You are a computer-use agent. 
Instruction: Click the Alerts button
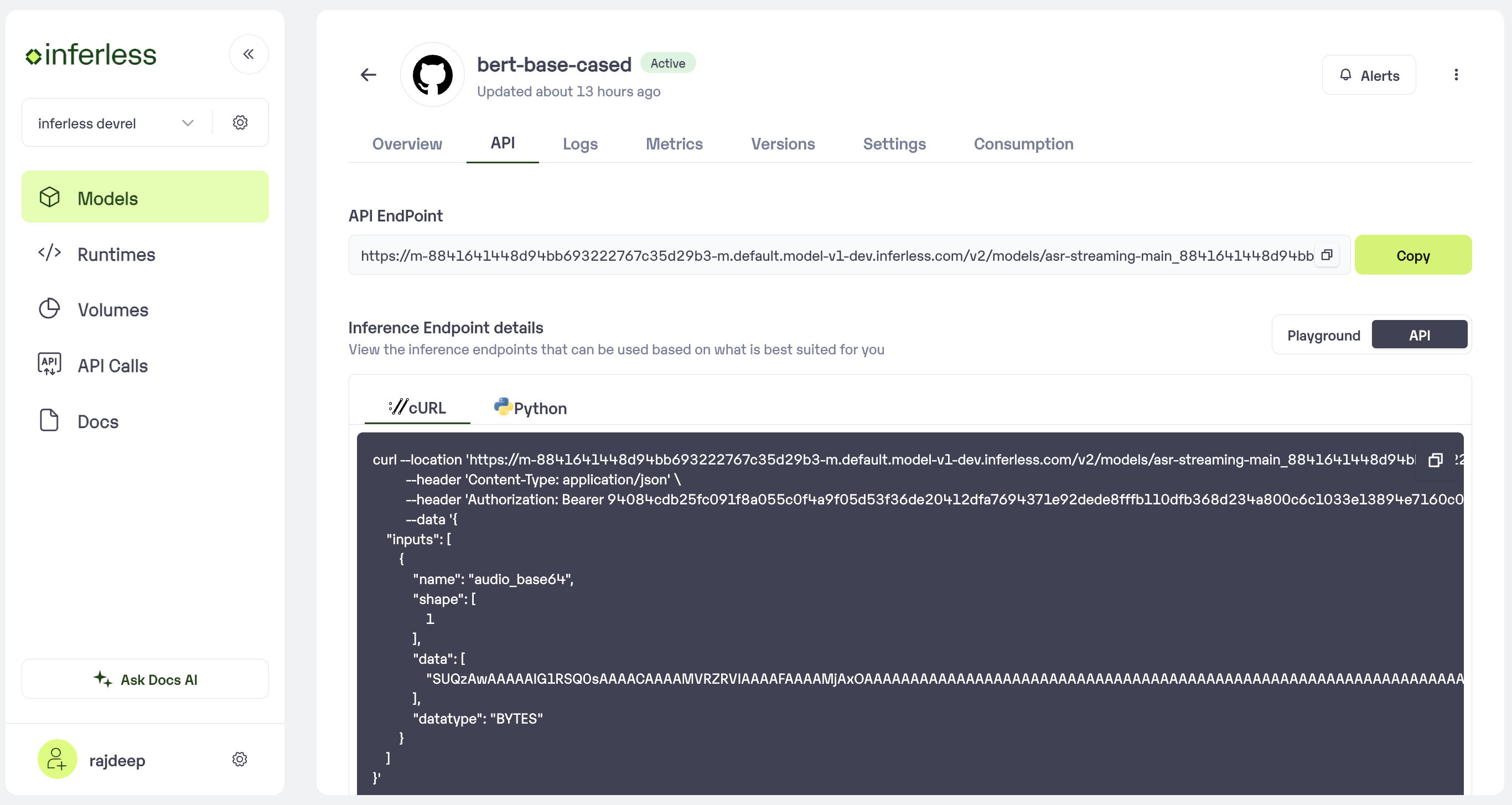[x=1369, y=75]
